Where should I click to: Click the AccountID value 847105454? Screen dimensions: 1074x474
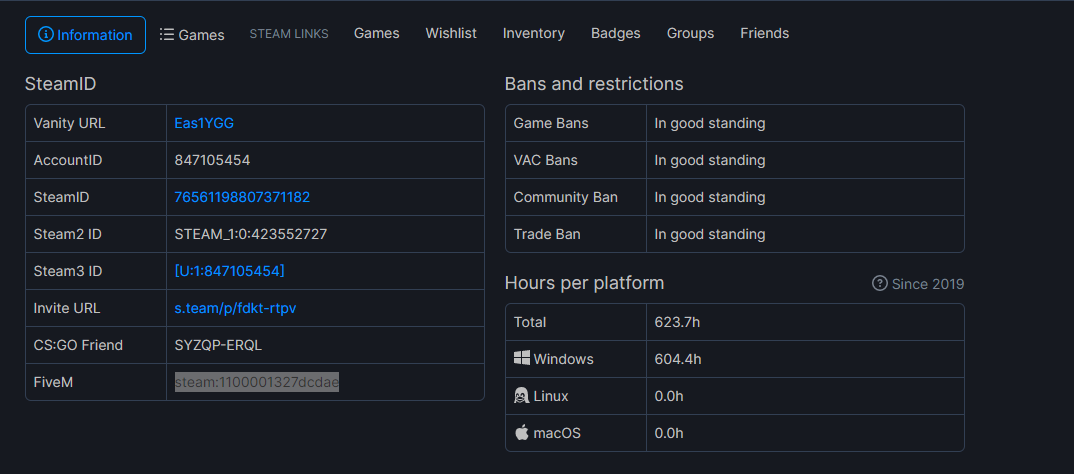click(212, 160)
